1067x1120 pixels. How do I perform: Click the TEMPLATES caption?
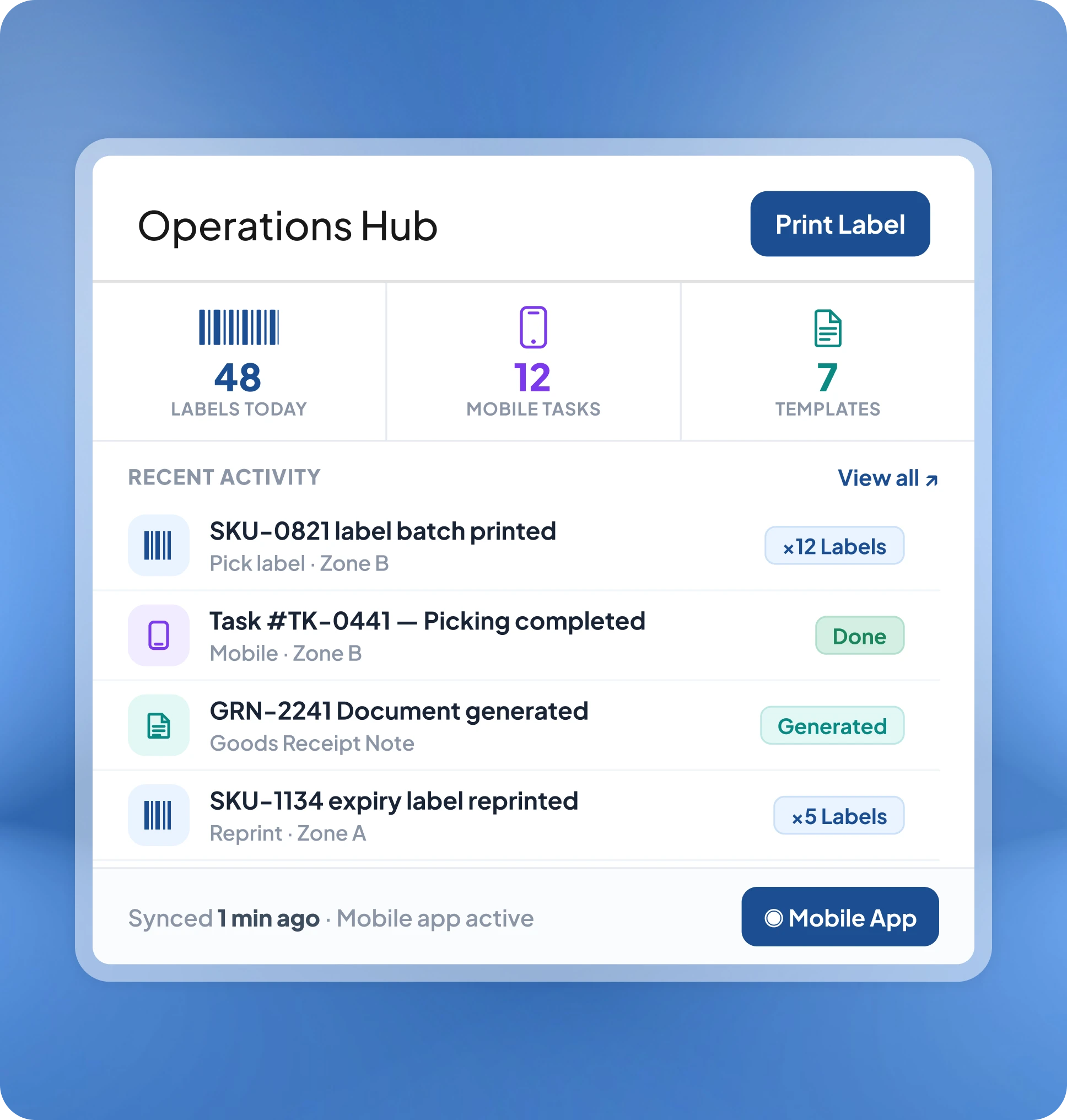tap(828, 409)
